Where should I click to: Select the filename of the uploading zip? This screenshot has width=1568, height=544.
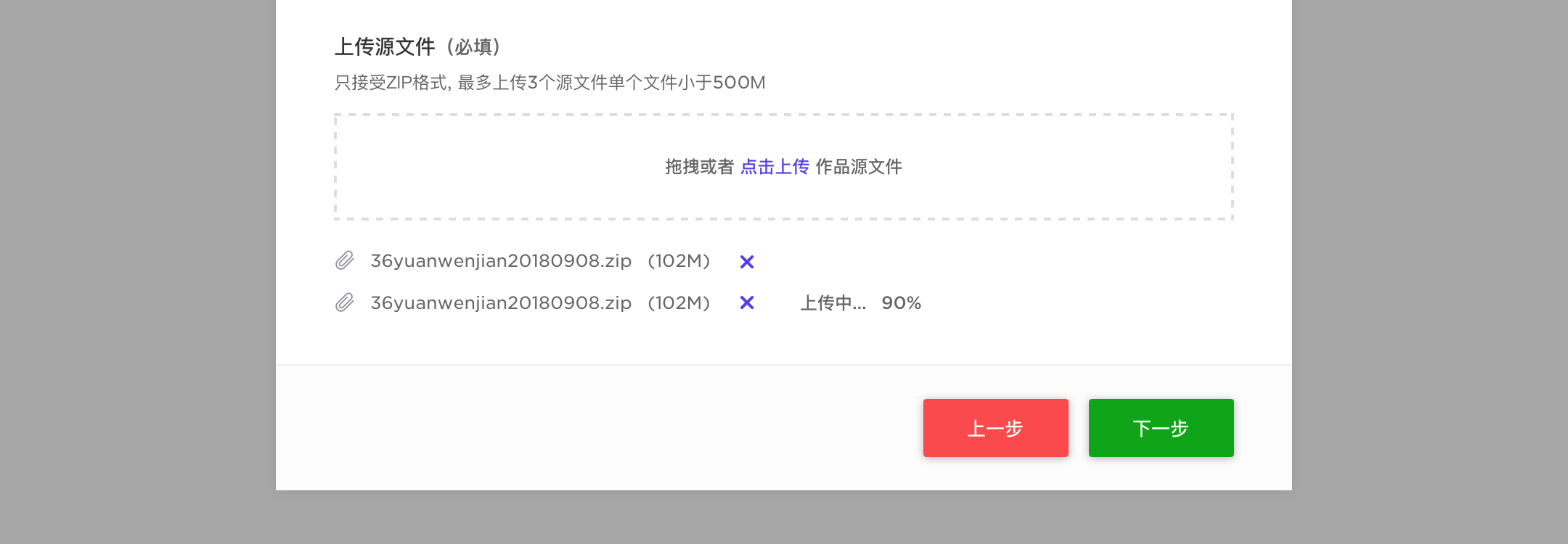click(501, 303)
